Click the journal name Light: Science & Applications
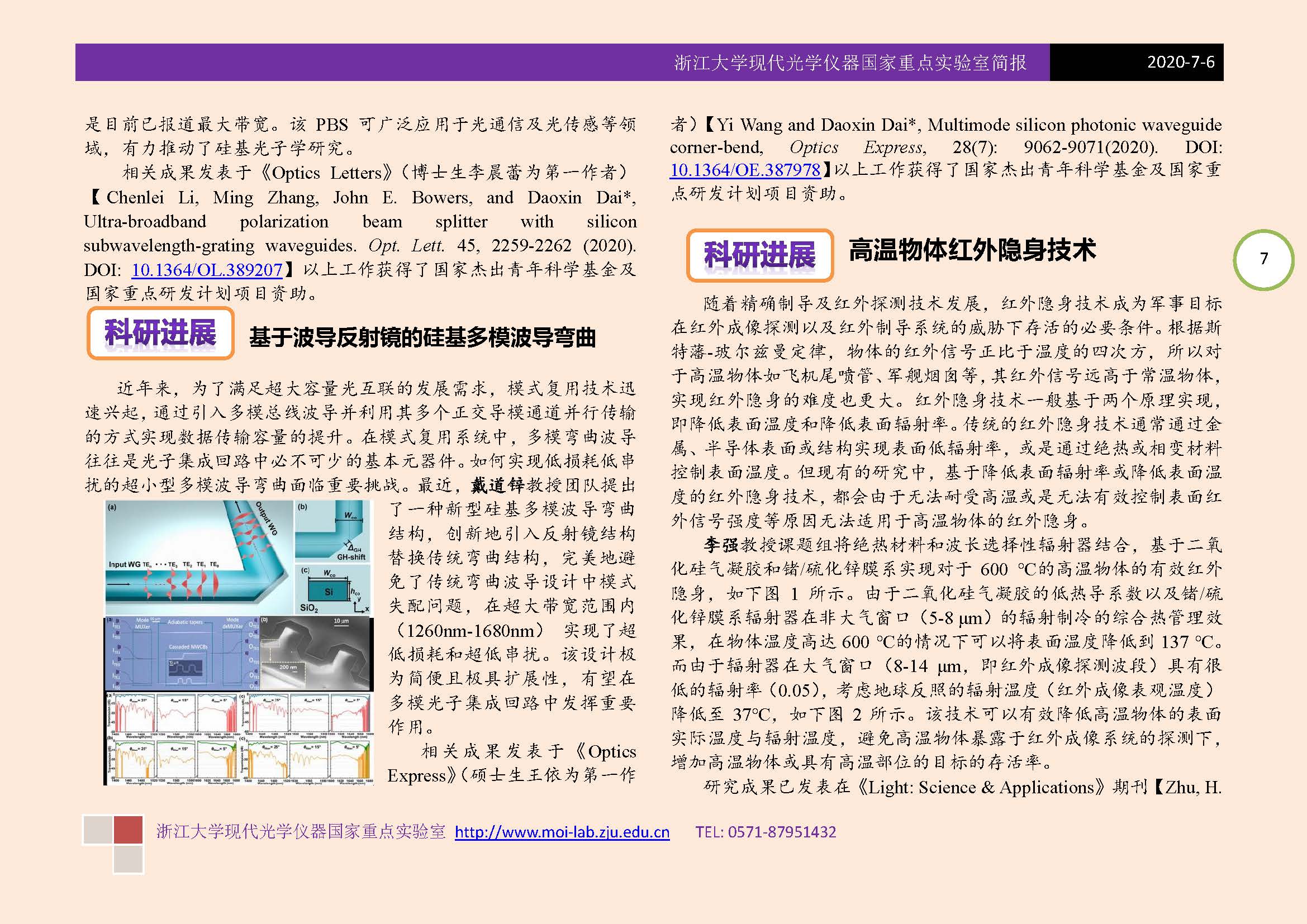1307x924 pixels. [982, 787]
